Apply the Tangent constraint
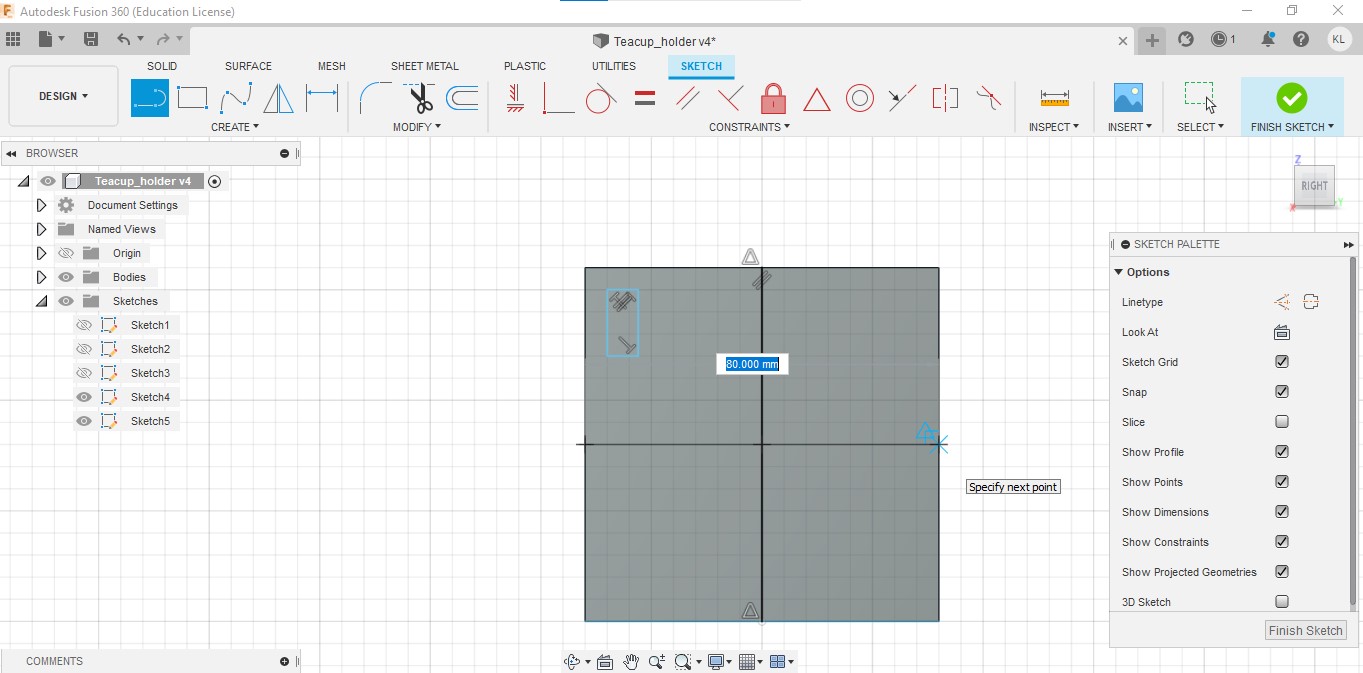The width and height of the screenshot is (1363, 673). pyautogui.click(x=600, y=98)
